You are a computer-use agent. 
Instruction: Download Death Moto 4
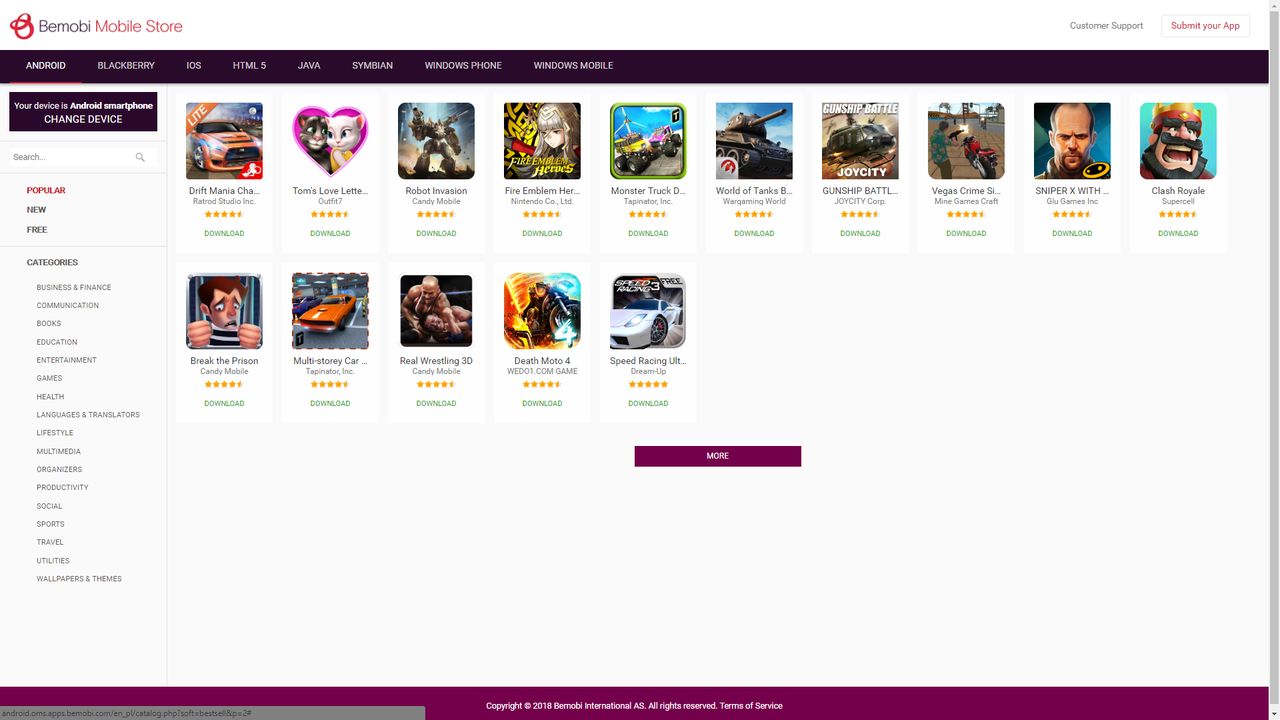pos(542,404)
